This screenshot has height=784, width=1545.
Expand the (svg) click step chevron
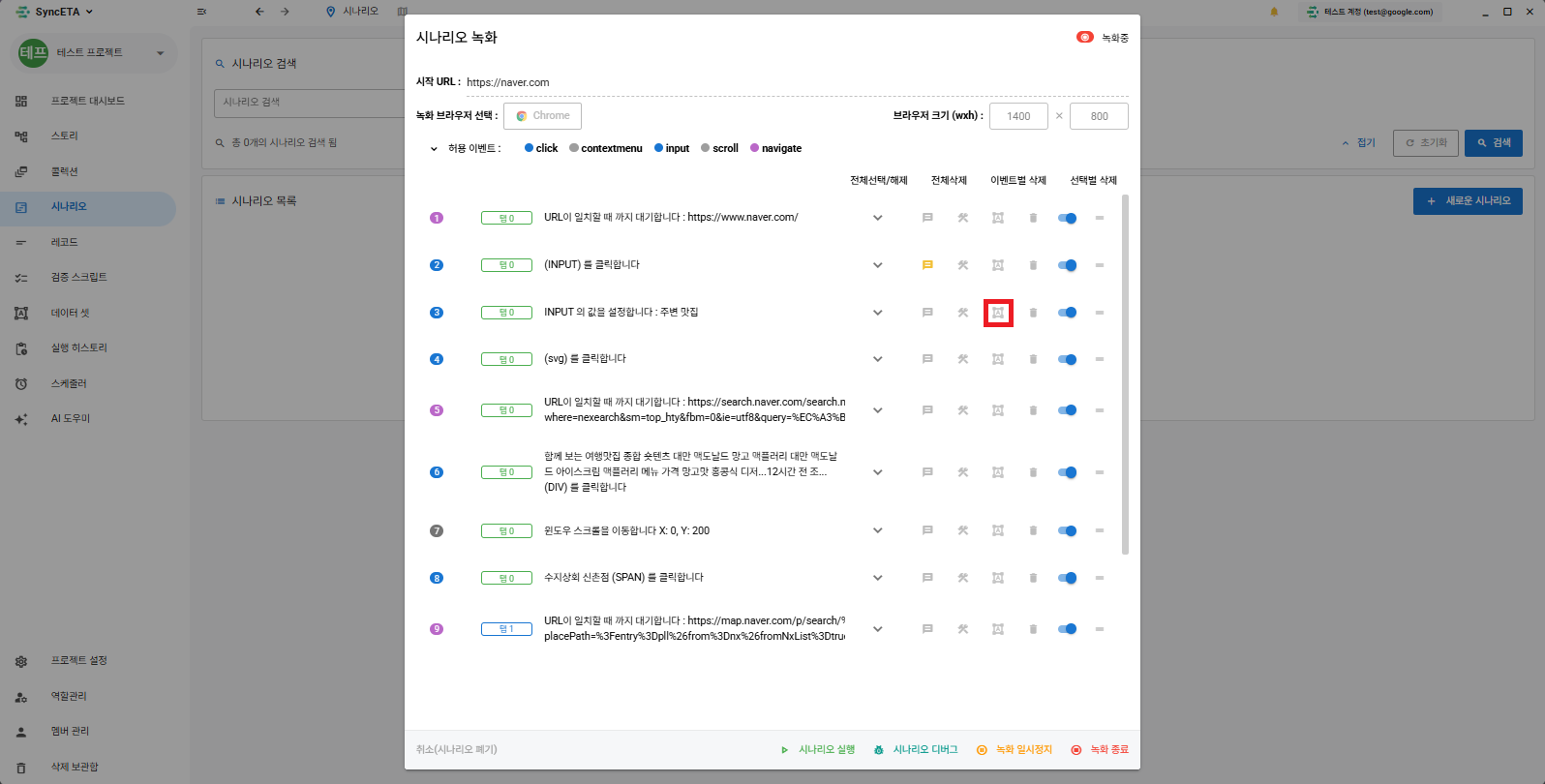878,359
